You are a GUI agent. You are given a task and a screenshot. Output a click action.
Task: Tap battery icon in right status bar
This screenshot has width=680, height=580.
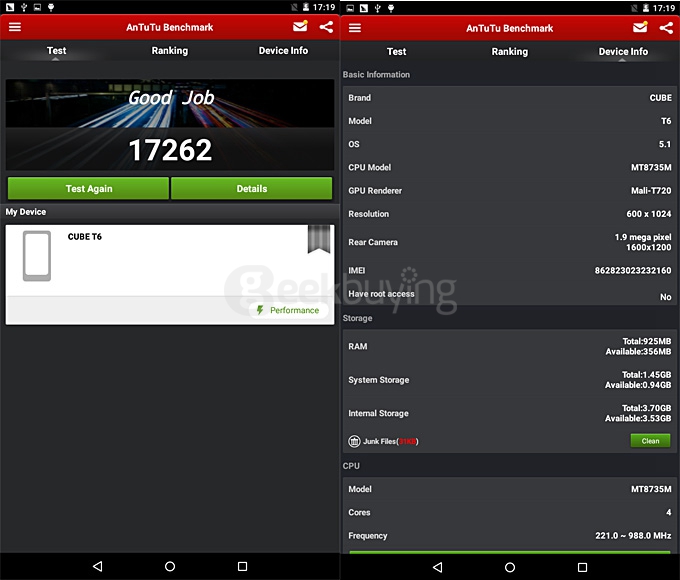click(646, 8)
